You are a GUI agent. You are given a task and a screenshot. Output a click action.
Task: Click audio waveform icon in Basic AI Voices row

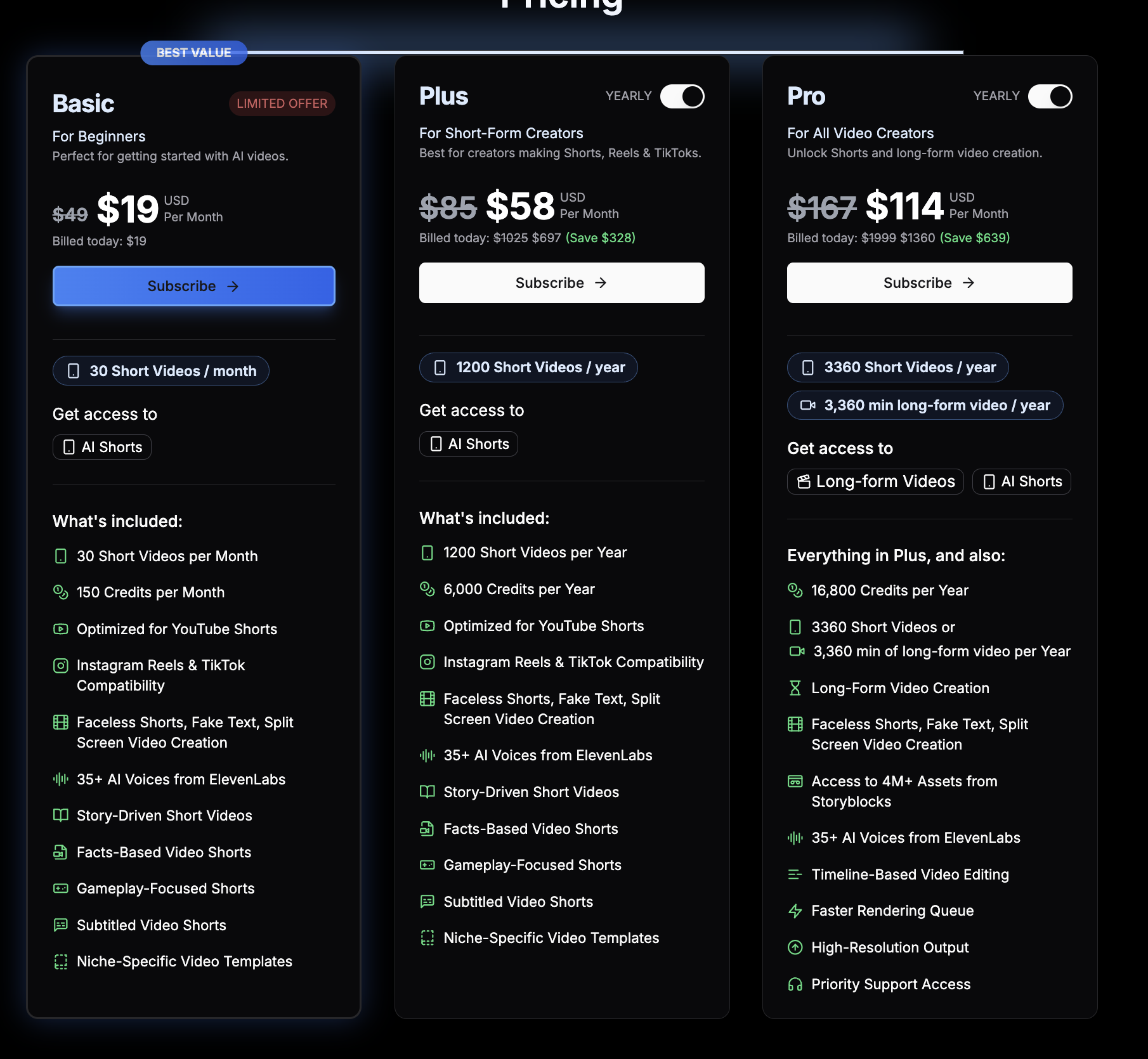(x=61, y=779)
